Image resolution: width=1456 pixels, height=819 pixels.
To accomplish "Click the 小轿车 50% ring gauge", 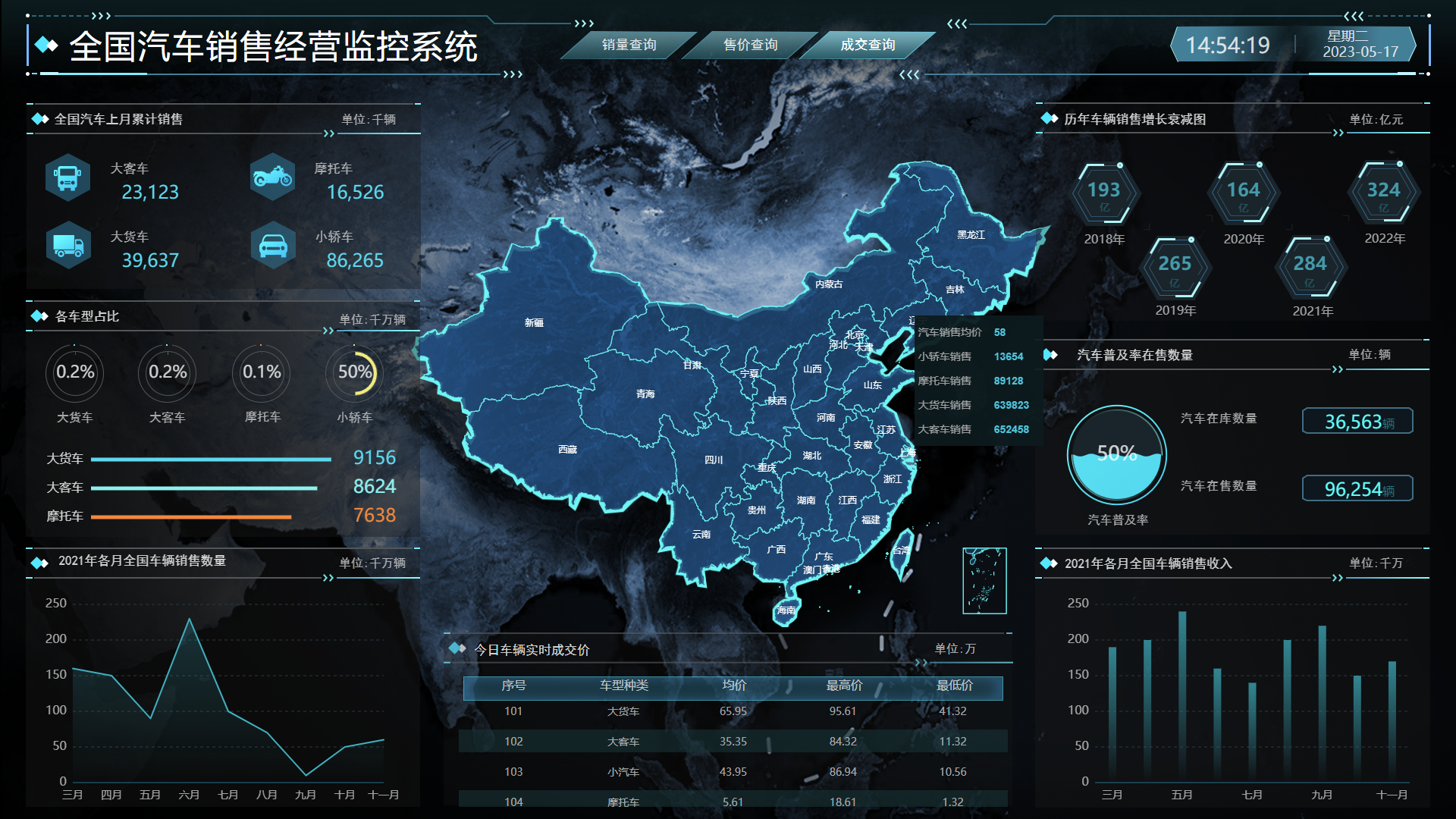I will tap(355, 372).
